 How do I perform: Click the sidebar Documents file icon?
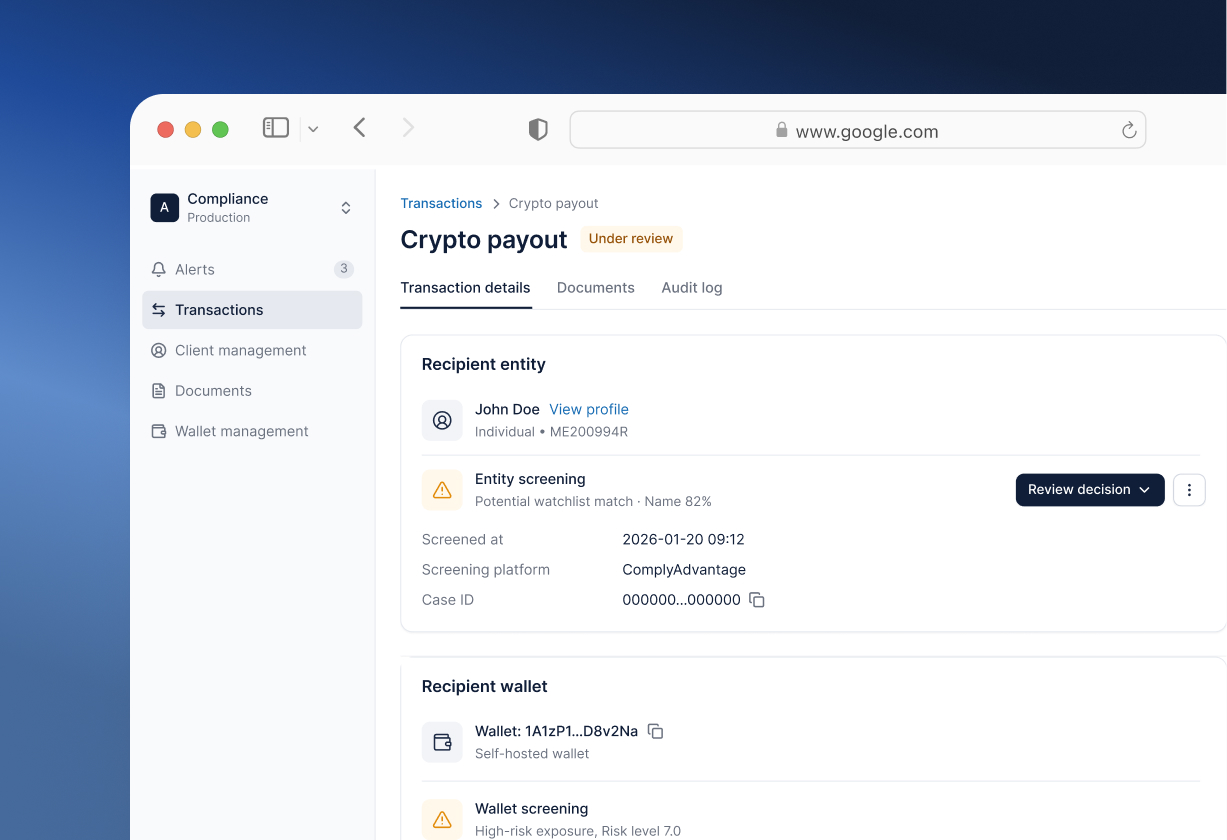point(158,391)
